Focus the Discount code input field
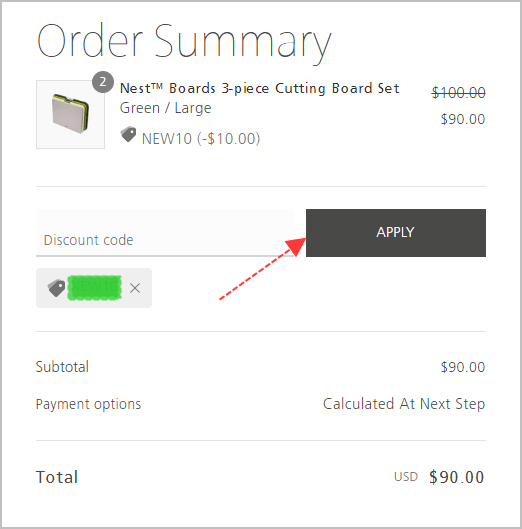This screenshot has height=529, width=522. point(165,233)
